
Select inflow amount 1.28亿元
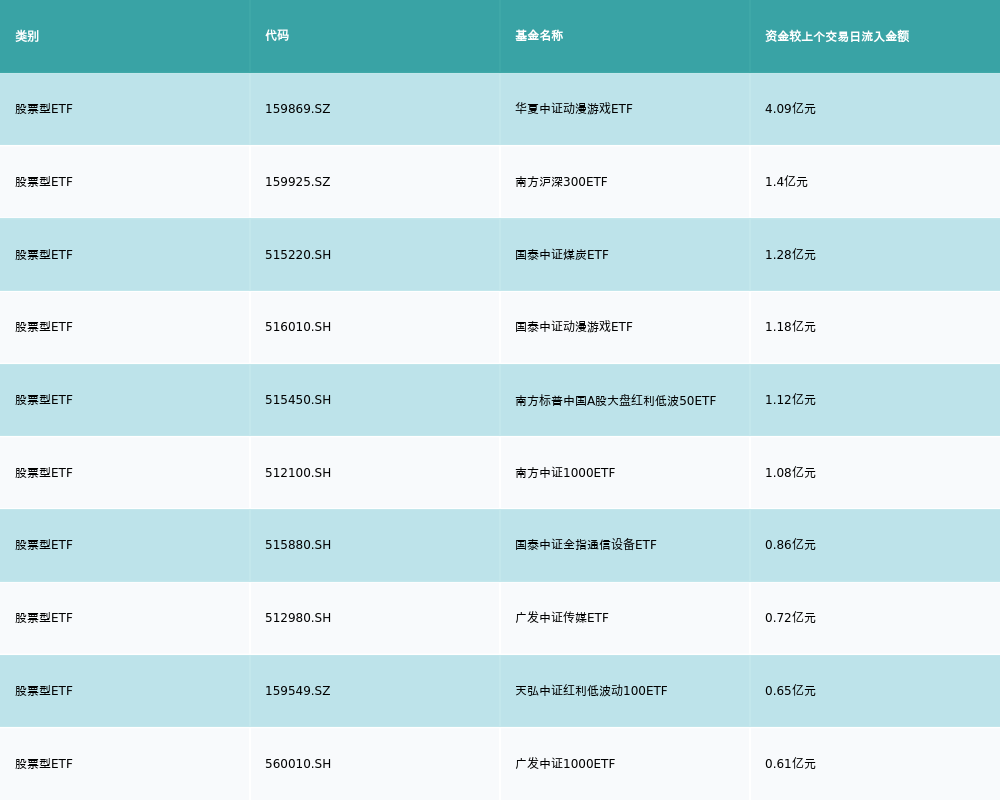tap(790, 255)
